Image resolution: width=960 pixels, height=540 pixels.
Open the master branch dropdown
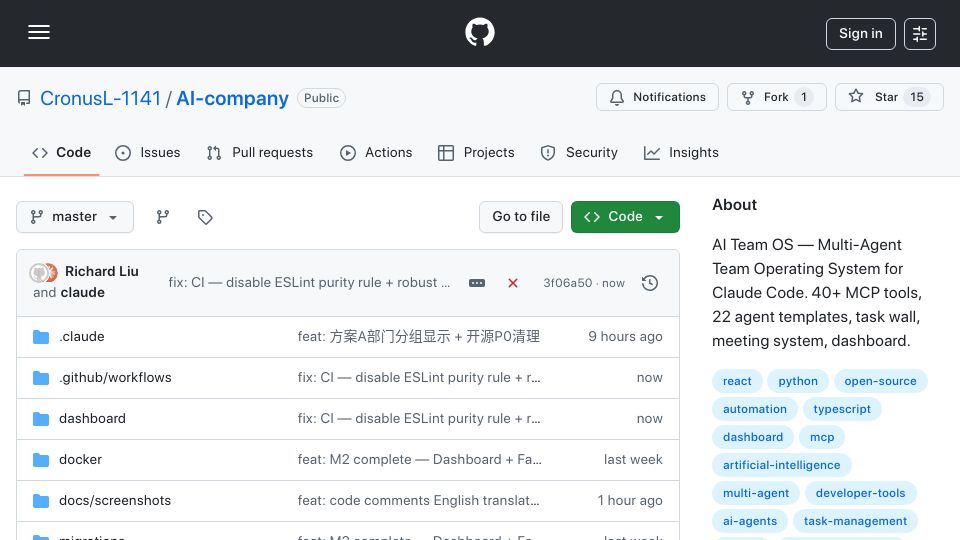[x=75, y=217]
